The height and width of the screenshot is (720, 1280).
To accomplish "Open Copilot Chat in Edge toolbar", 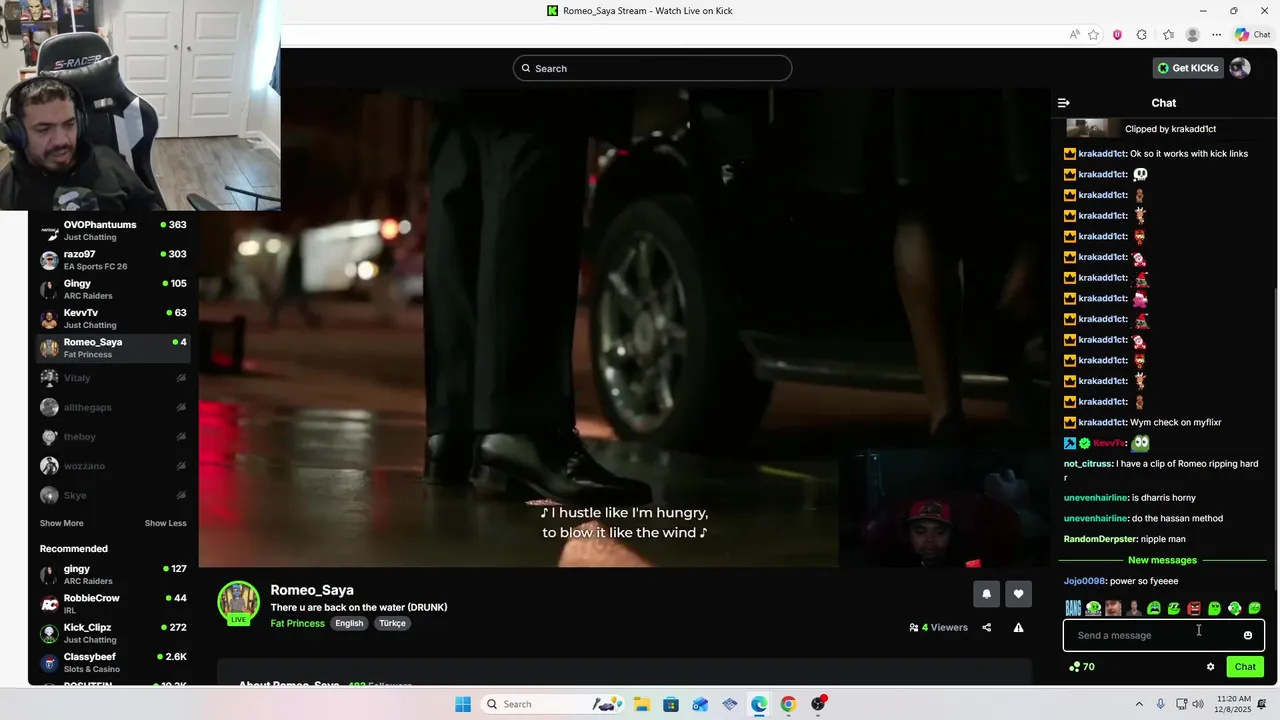I will tap(1253, 34).
